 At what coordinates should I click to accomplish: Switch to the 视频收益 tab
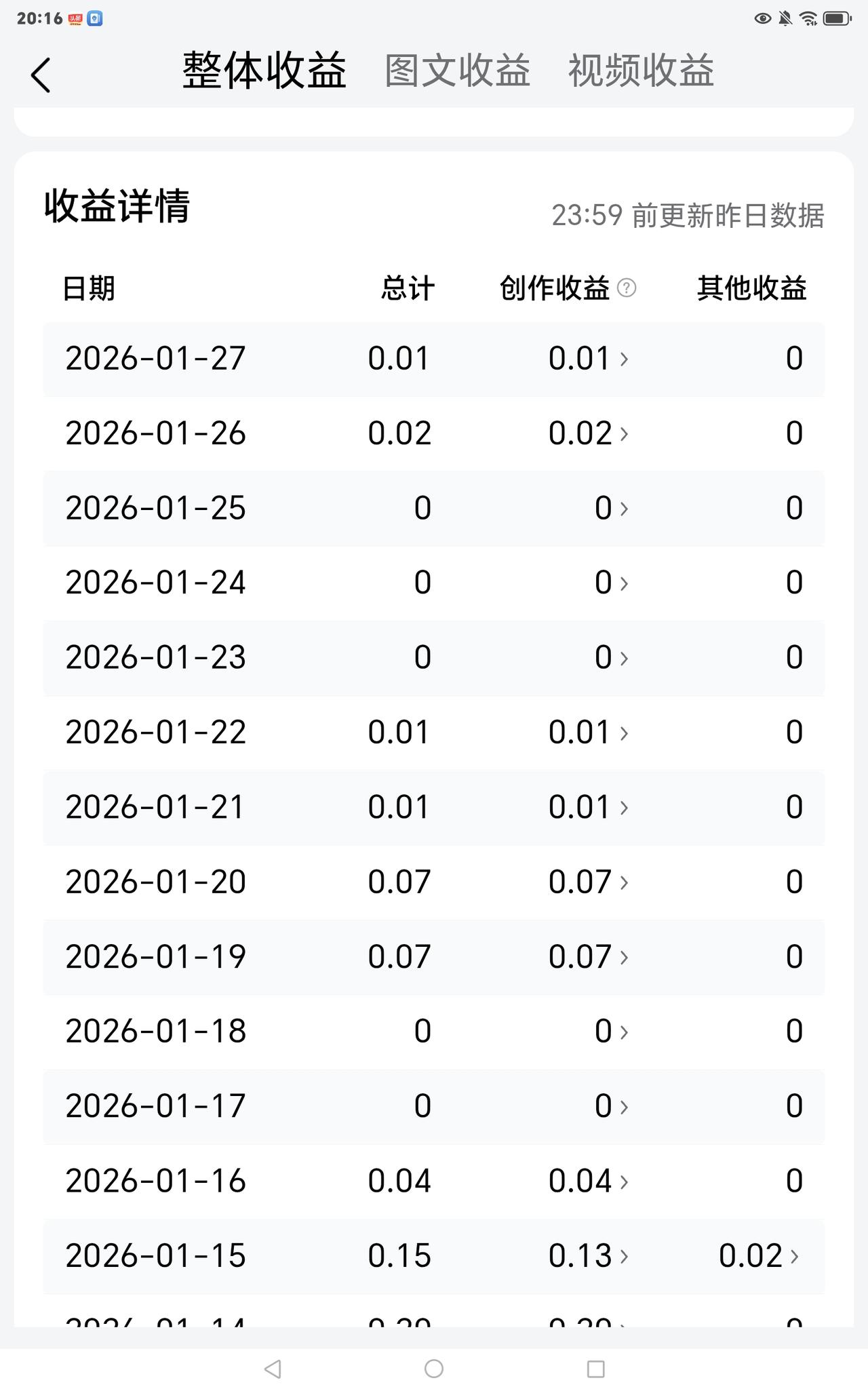coord(641,71)
